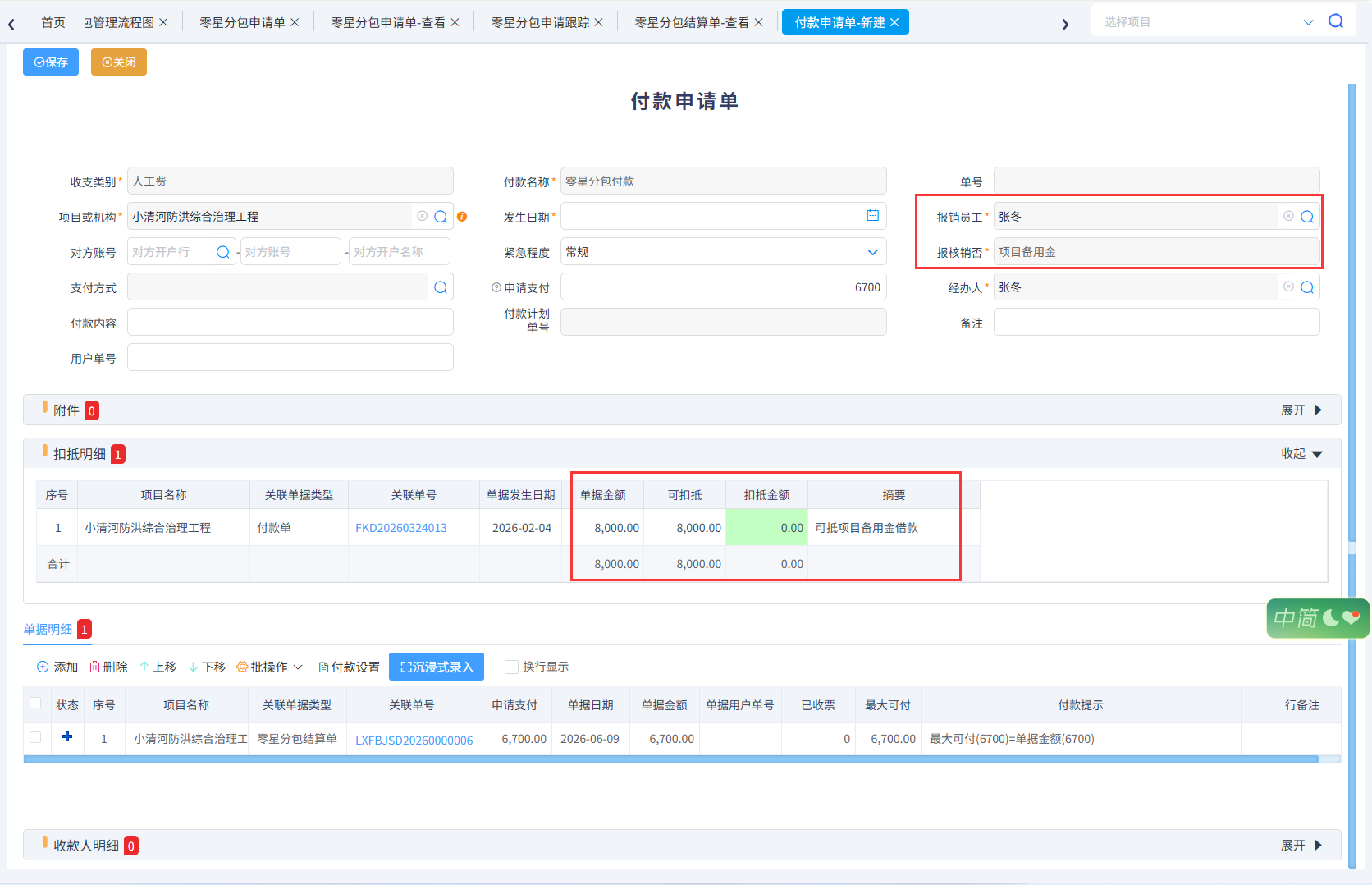
Task: Search 经办人 with magnifier icon
Action: [1307, 287]
